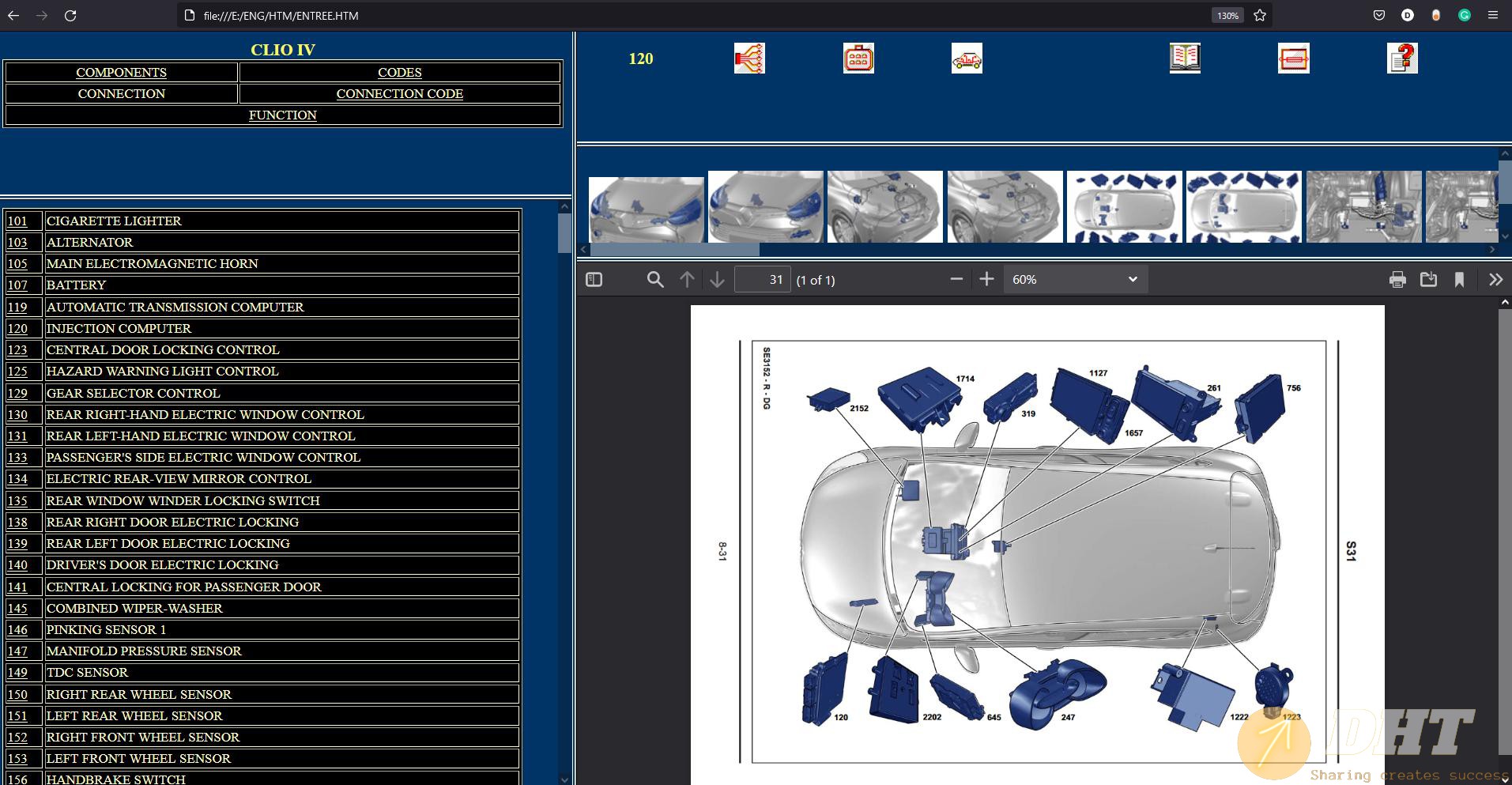
Task: Open the Grammarly extension icon
Action: 1465,15
